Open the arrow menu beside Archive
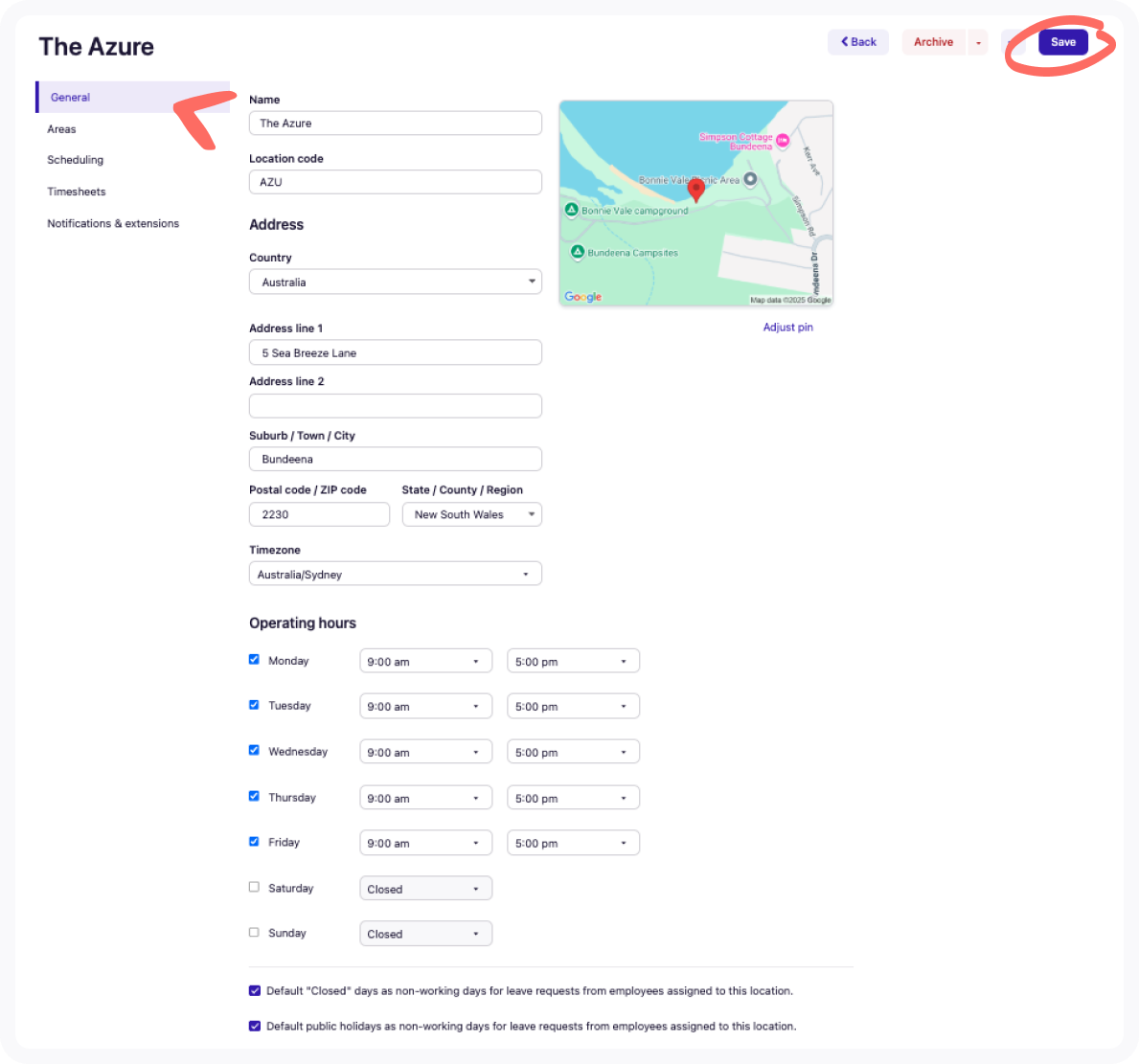 coord(978,42)
